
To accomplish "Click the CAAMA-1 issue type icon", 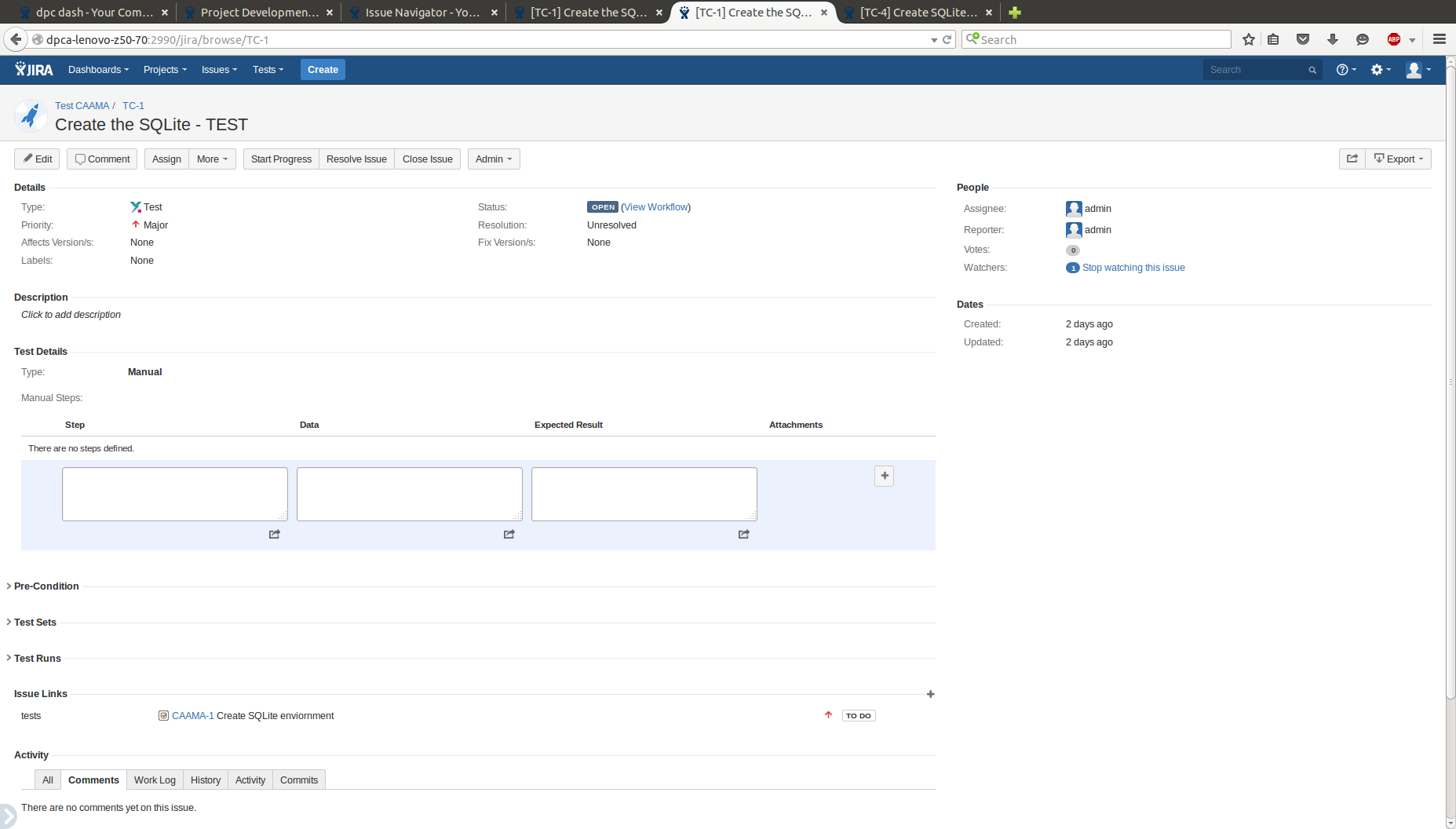I will click(x=163, y=715).
